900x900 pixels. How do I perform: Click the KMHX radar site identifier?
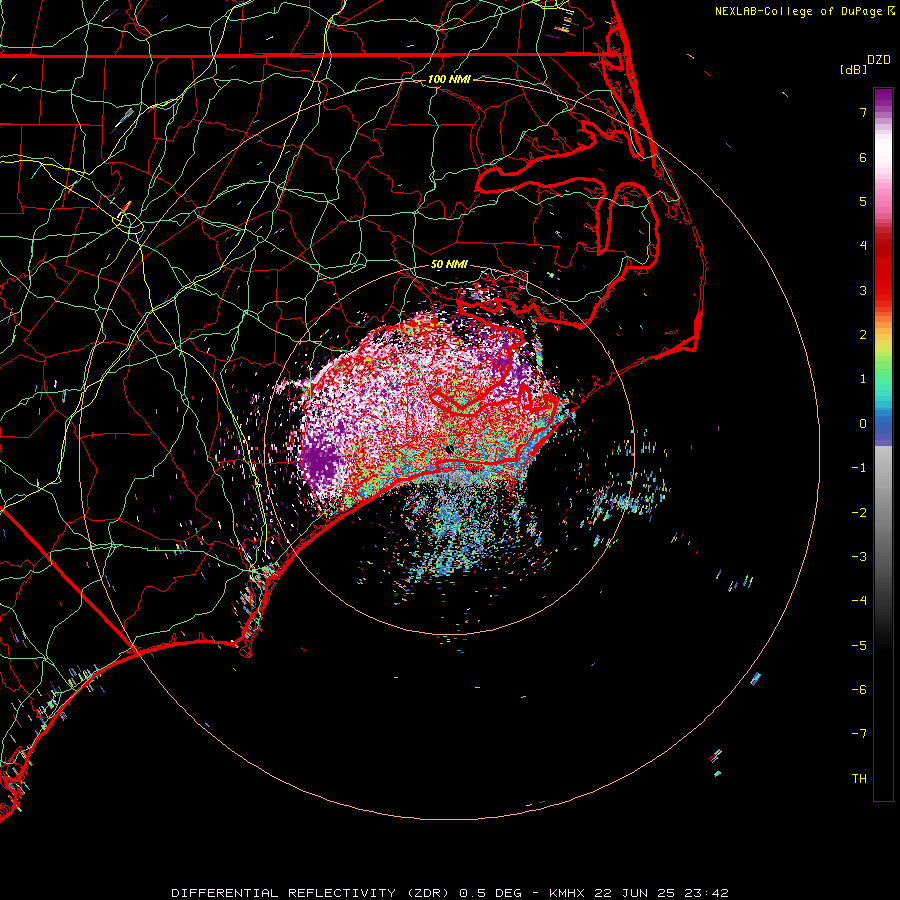pyautogui.click(x=567, y=893)
